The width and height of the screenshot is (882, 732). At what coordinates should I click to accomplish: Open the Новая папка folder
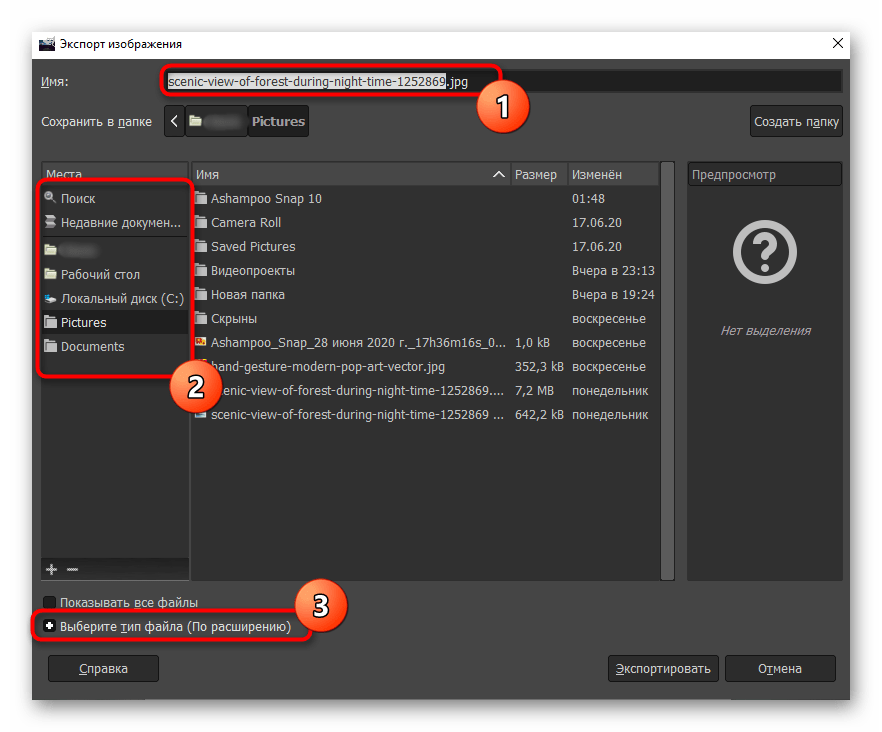(425, 294)
